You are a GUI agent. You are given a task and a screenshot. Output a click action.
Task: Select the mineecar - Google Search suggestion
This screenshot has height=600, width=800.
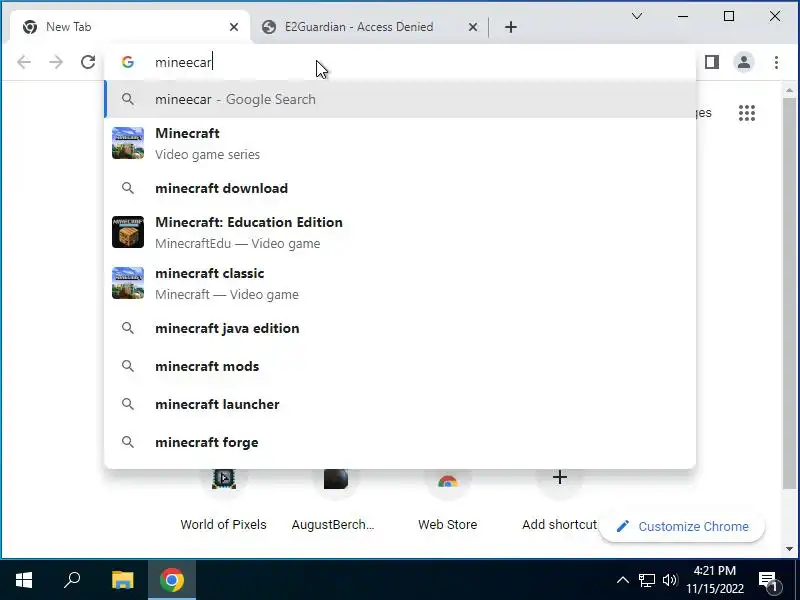point(400,99)
